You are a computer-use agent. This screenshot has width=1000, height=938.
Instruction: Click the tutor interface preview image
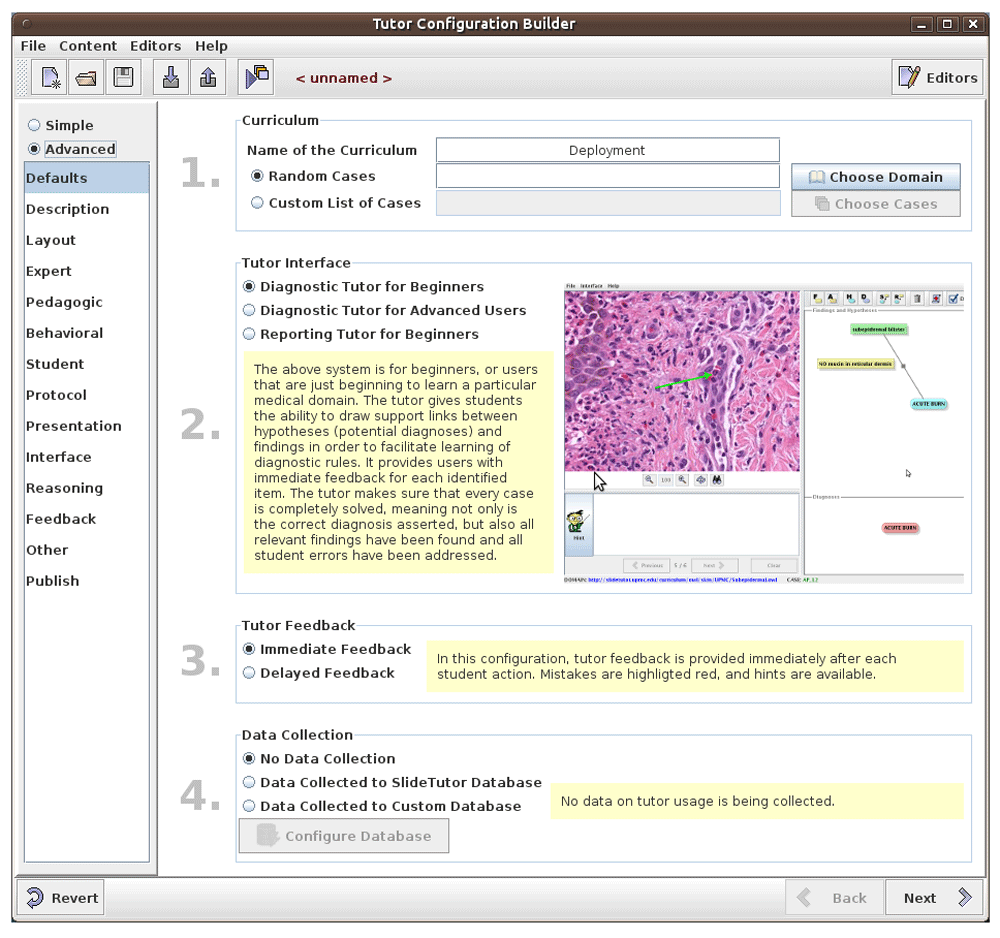(763, 433)
